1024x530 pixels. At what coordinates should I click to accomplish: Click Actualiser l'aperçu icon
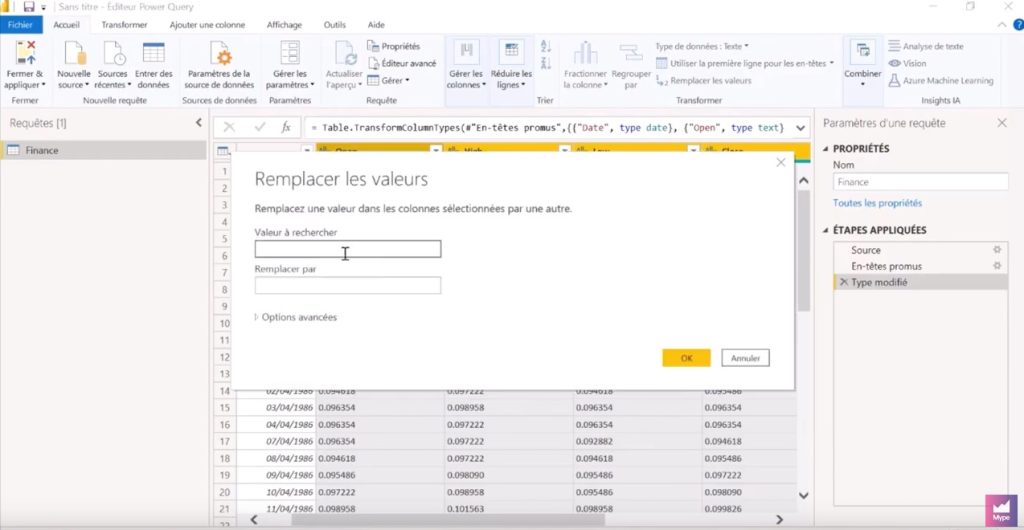344,53
